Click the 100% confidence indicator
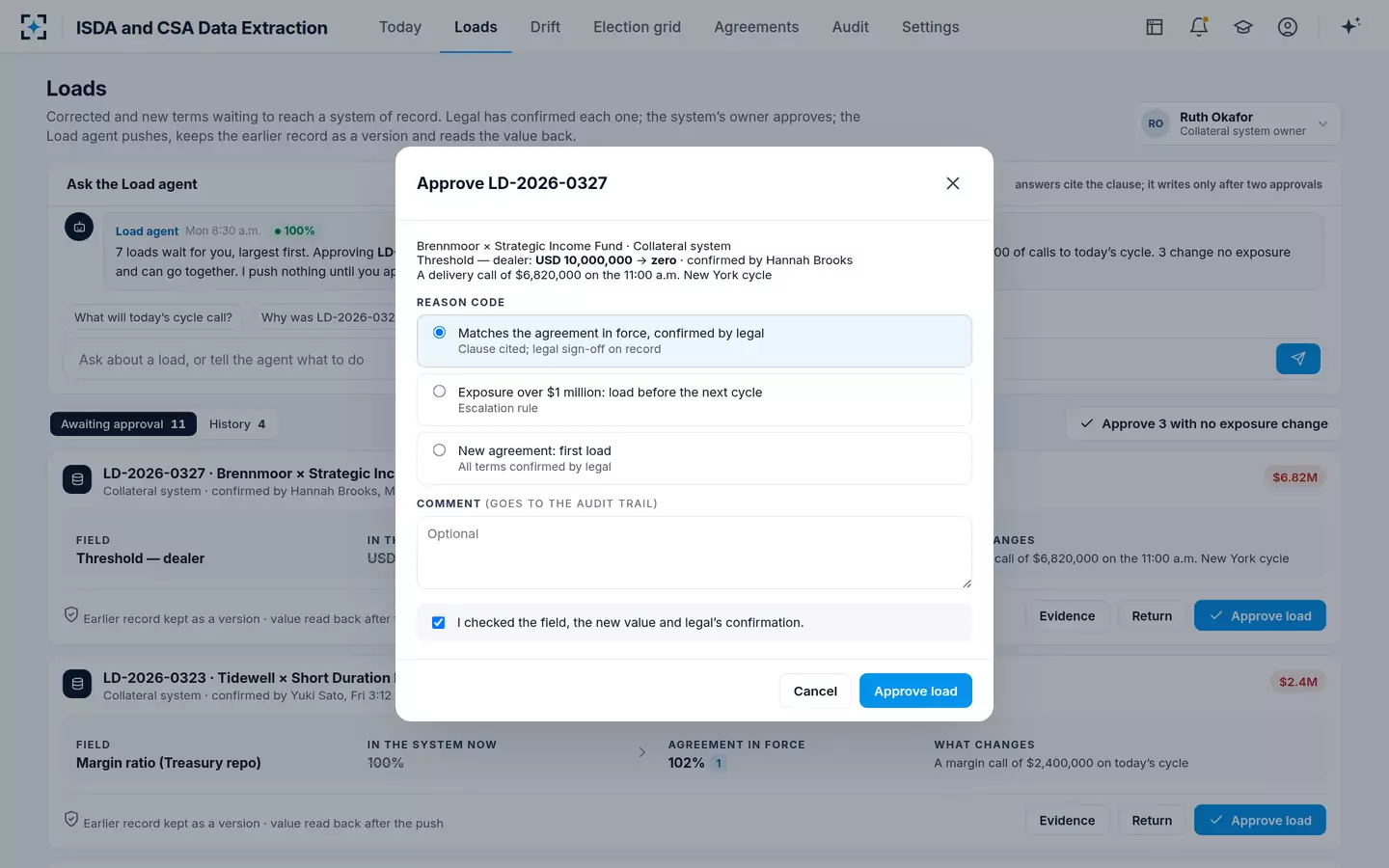Screen dimensions: 1389x868 [294, 231]
